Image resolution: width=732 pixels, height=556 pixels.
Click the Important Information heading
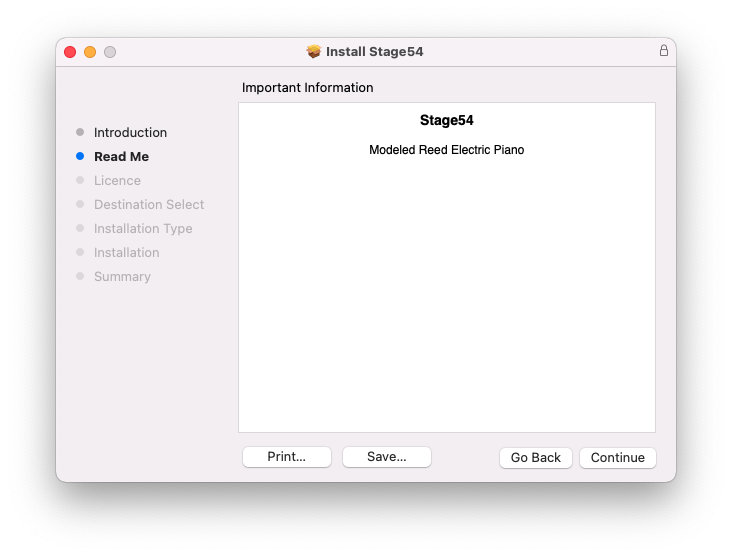coord(307,88)
